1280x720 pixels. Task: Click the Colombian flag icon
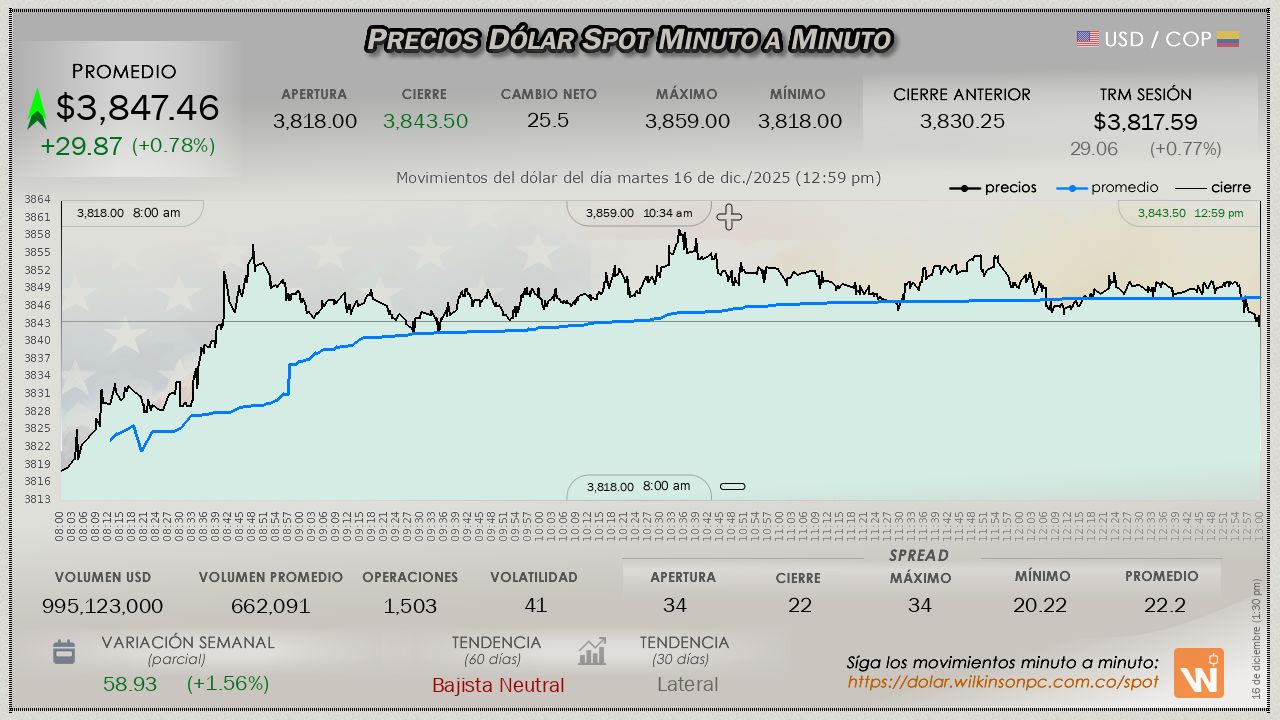click(x=1228, y=39)
